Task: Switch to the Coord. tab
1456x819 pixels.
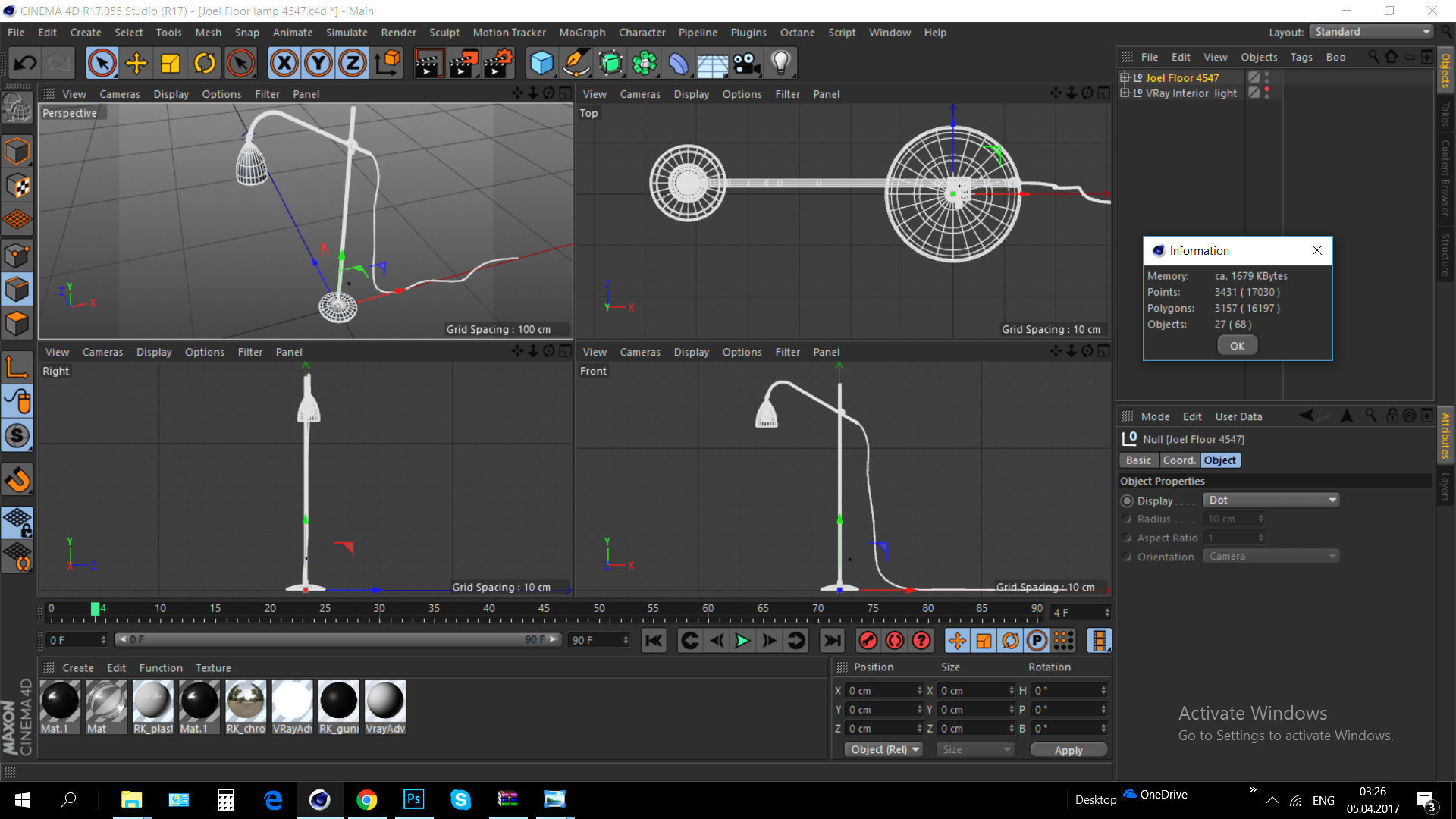Action: coord(1179,460)
